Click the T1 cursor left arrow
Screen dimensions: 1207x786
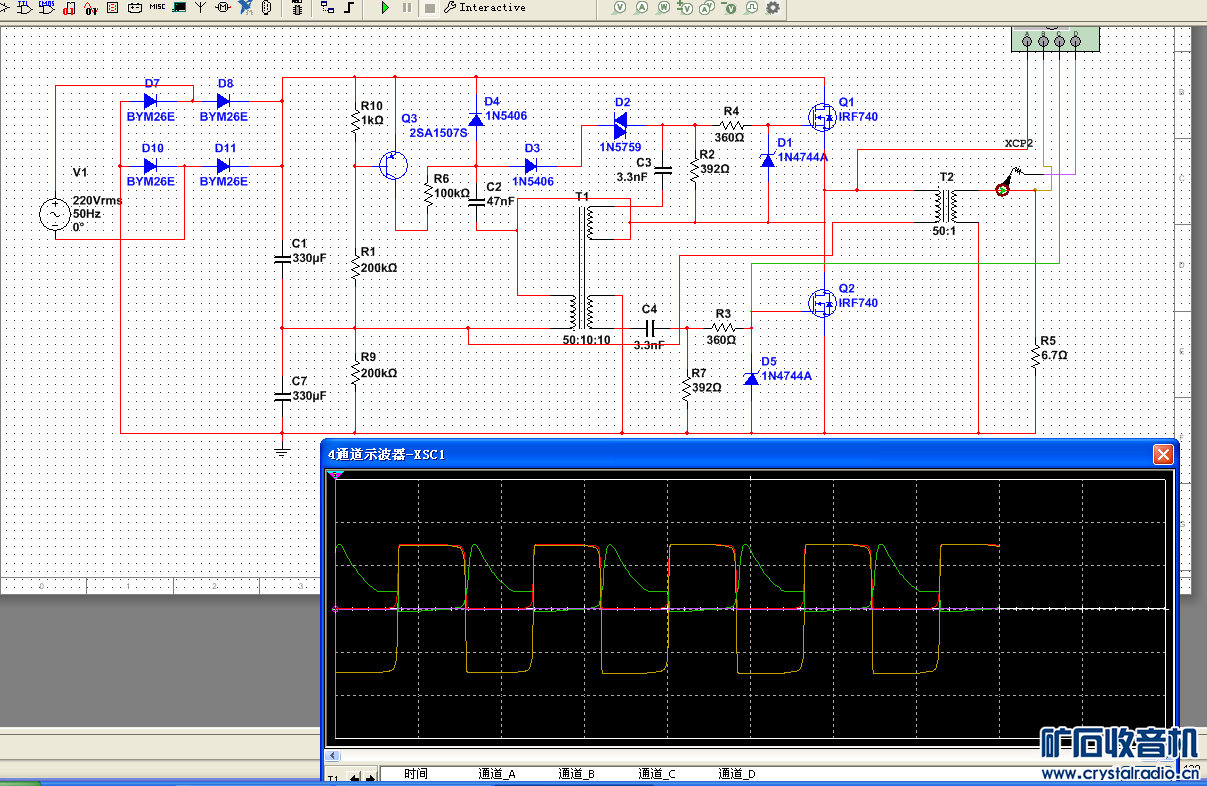pyautogui.click(x=354, y=776)
